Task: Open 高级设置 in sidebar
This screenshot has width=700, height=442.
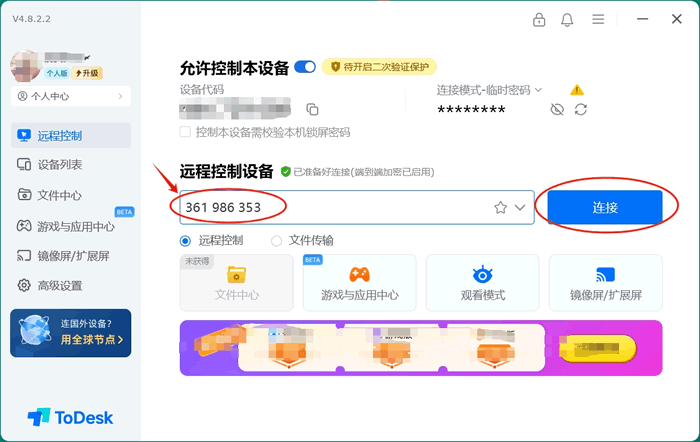Action: (x=60, y=286)
